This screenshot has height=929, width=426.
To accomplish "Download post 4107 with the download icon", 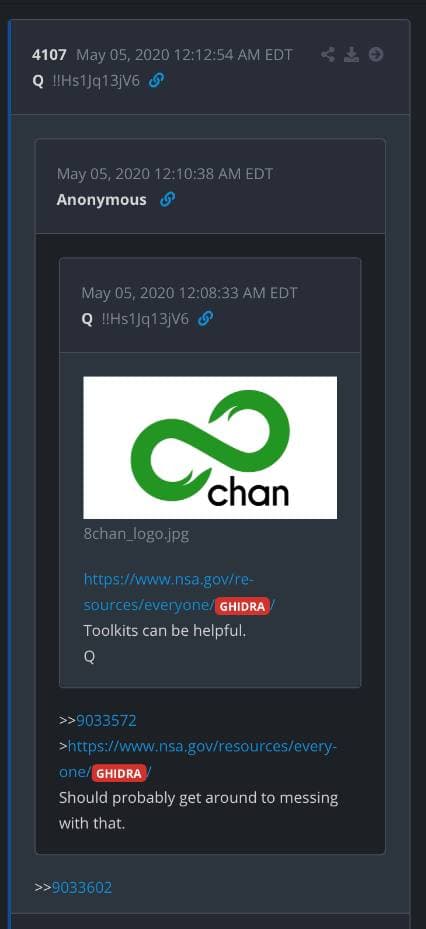I will 351,55.
